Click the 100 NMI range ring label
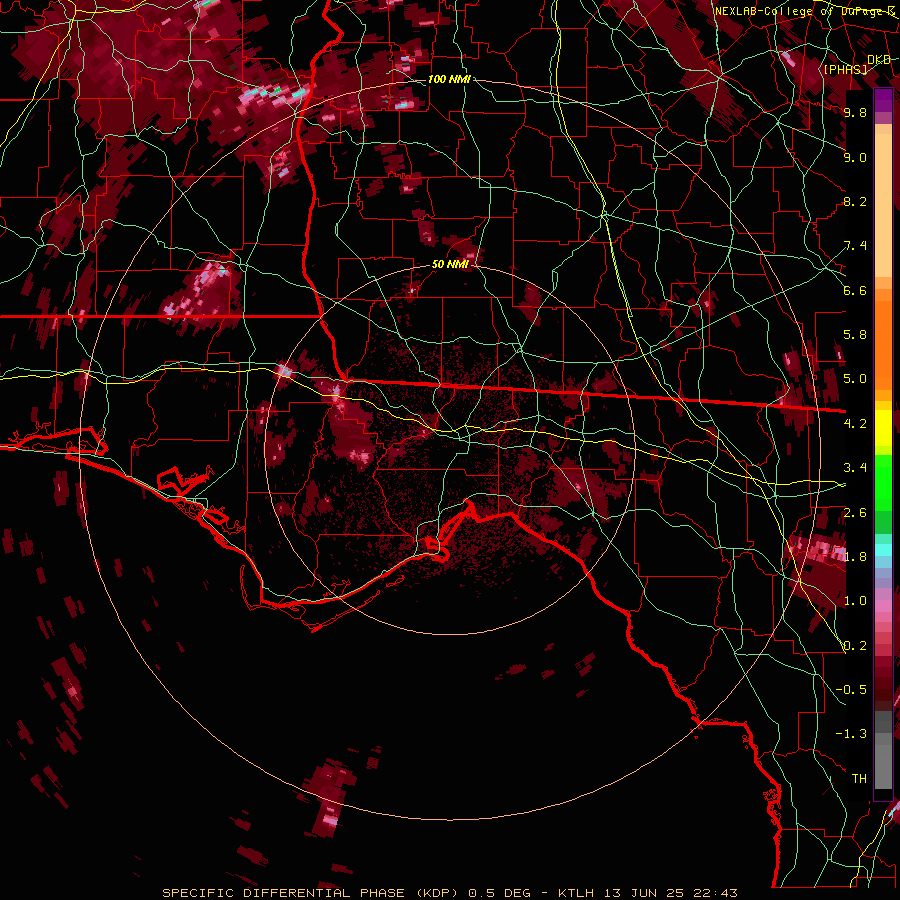This screenshot has width=900, height=900. (x=449, y=79)
